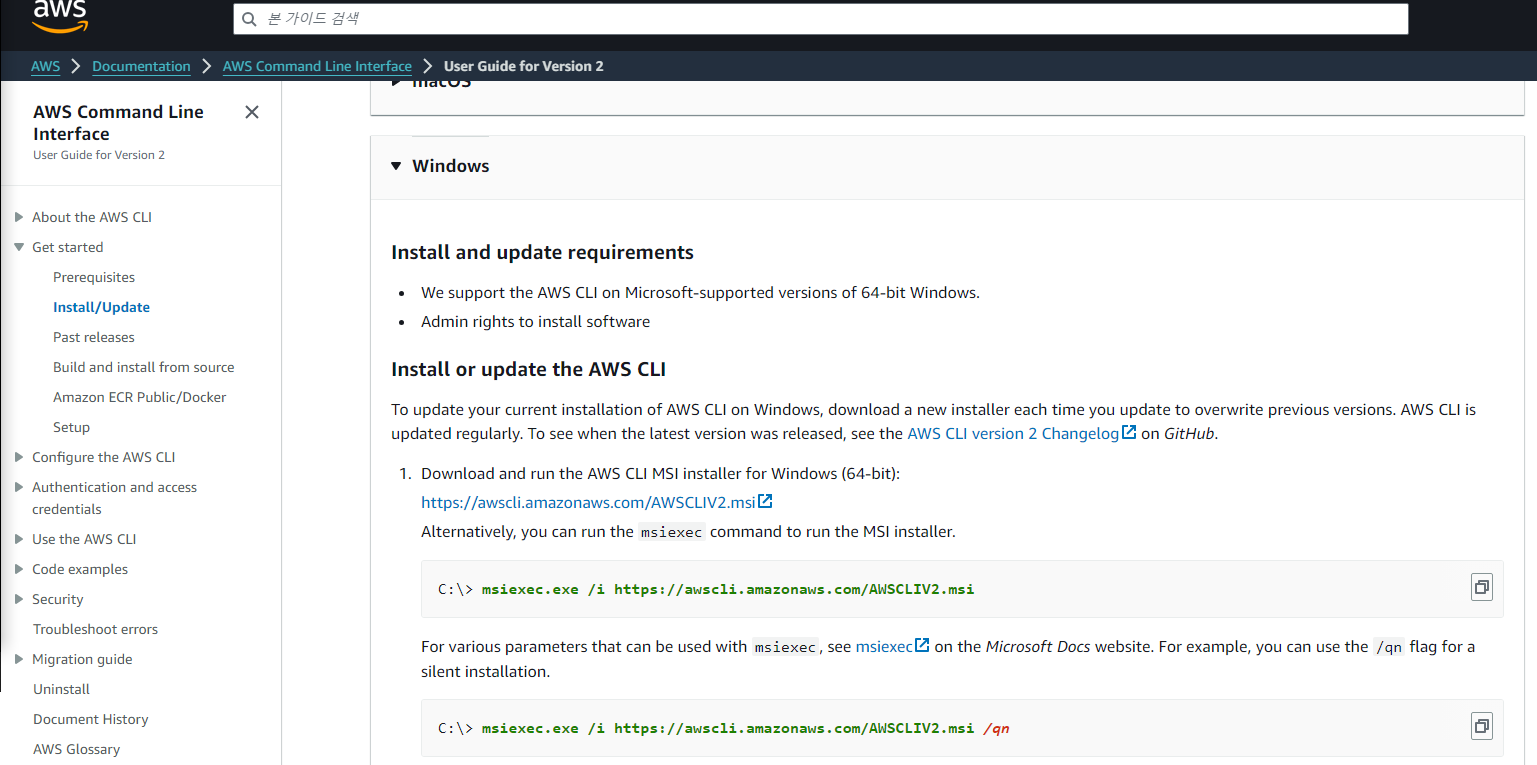Open Document History page
The width and height of the screenshot is (1537, 765).
[x=90, y=719]
